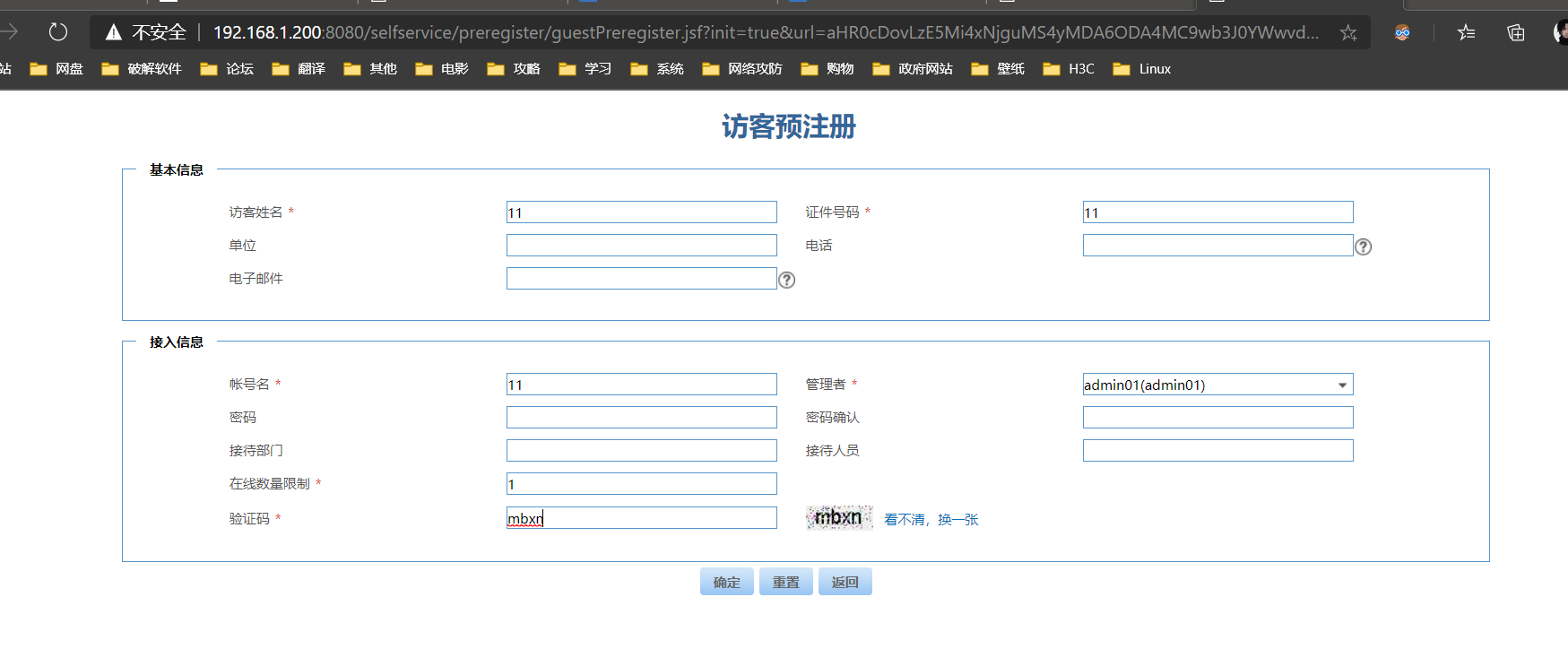Focus the 验证码 input field
The height and width of the screenshot is (649, 1568).
642,518
